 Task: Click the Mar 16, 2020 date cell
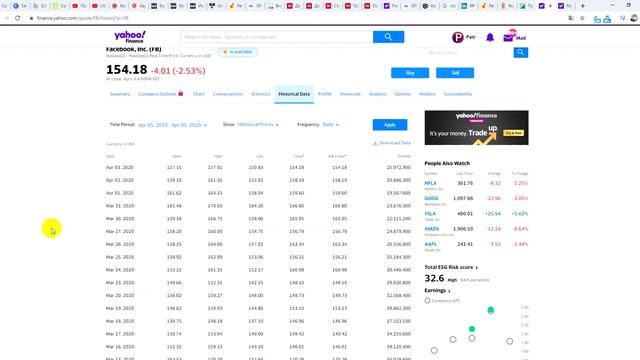point(120,347)
